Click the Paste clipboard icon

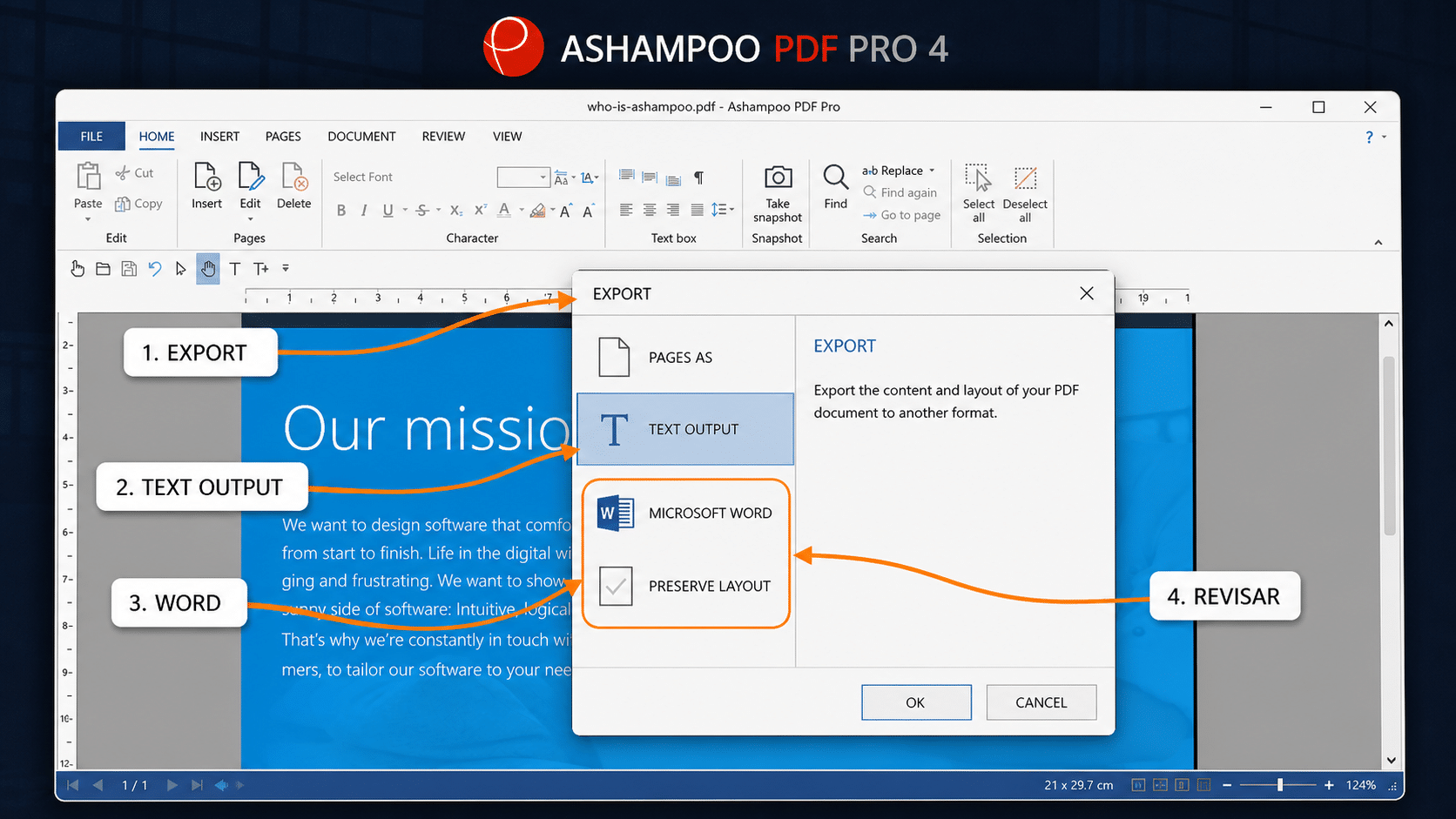[88, 177]
